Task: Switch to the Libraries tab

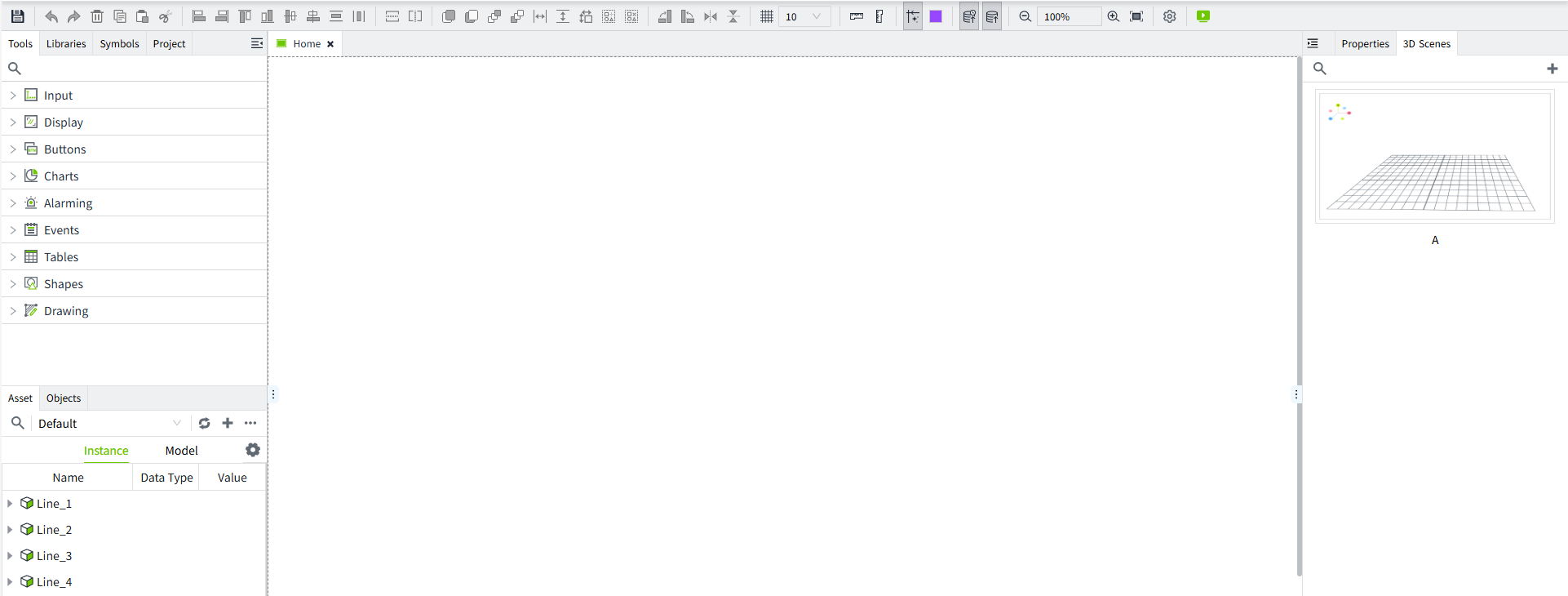Action: click(x=66, y=44)
